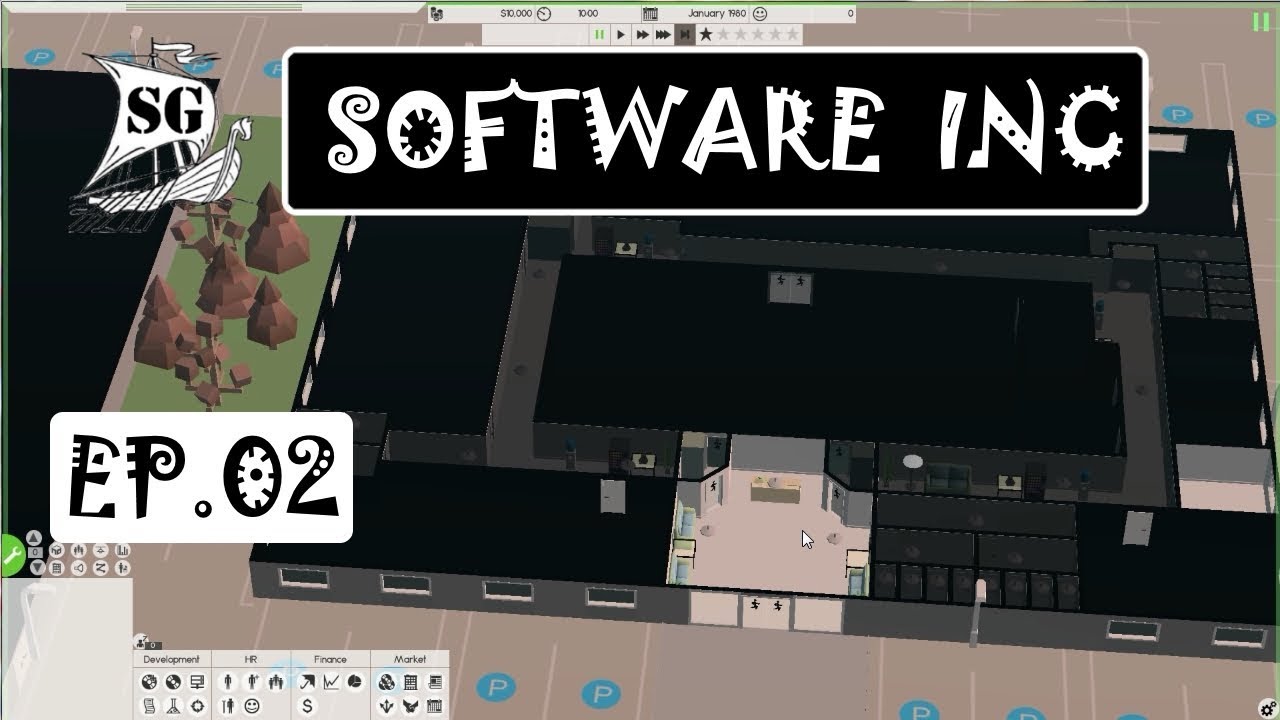This screenshot has width=1280, height=720.
Task: Click the flask research icon under Development
Action: [x=173, y=706]
